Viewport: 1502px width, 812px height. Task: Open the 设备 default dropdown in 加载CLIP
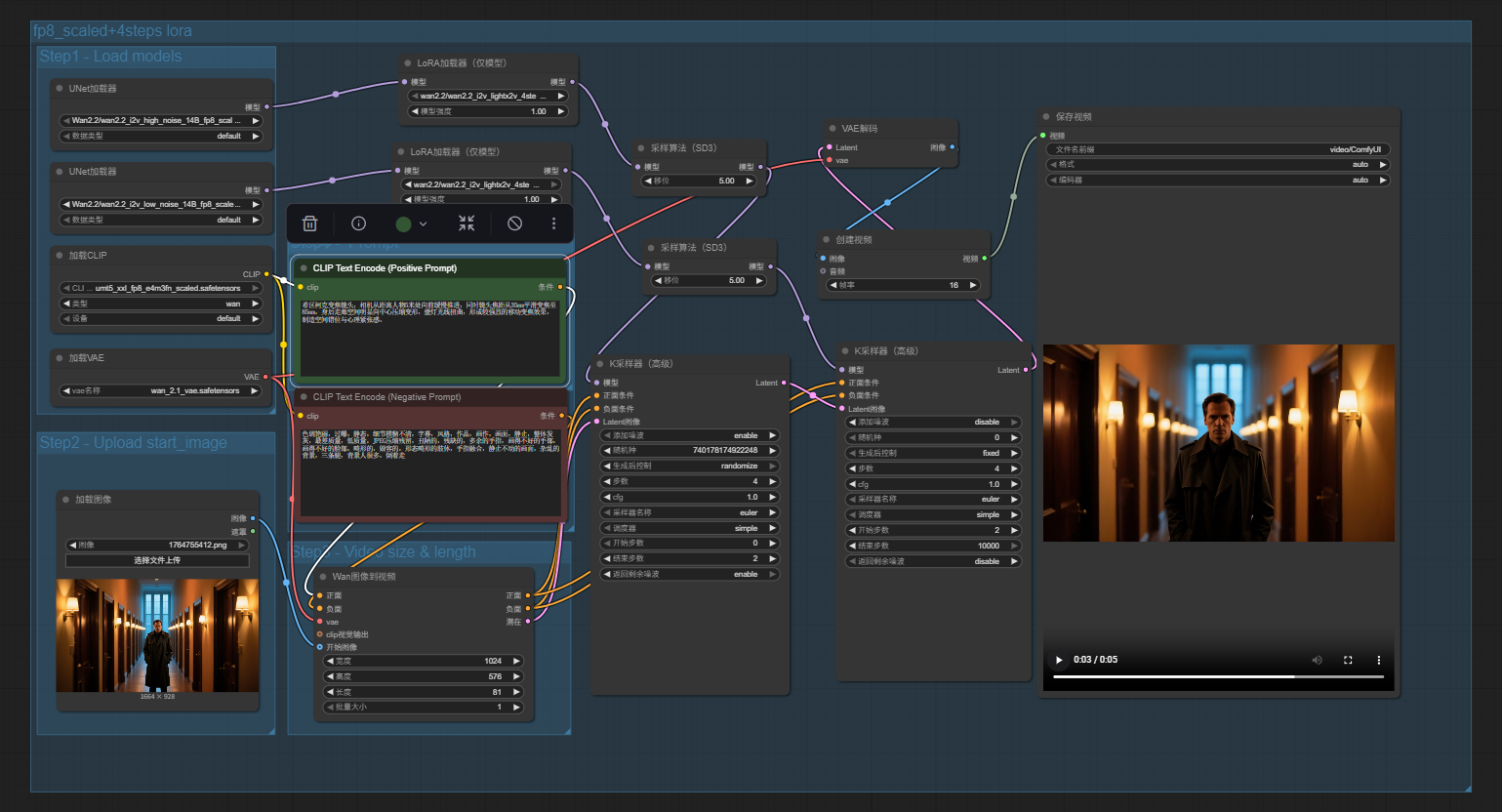click(161, 318)
